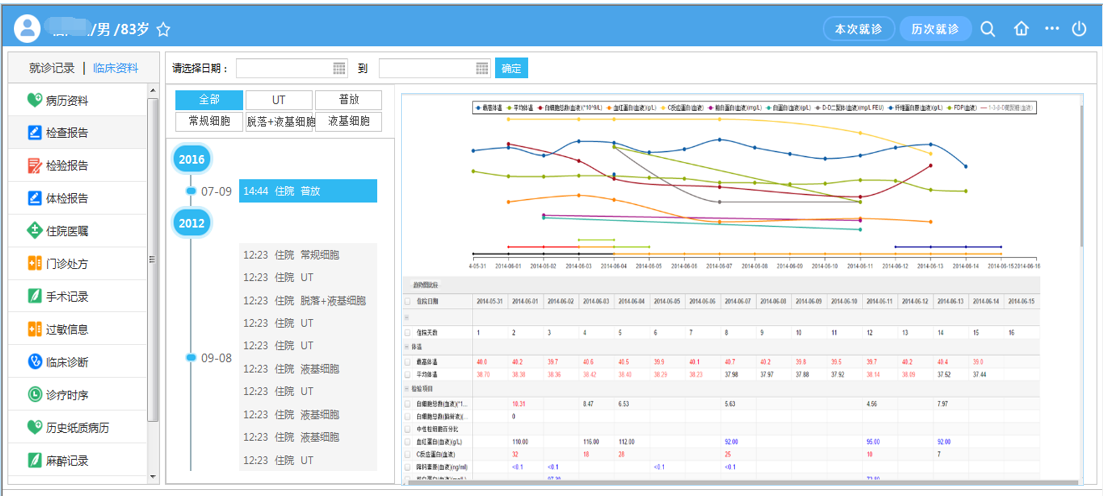Click the 确定 confirm button
This screenshot has height=496, width=1103.
coord(511,68)
